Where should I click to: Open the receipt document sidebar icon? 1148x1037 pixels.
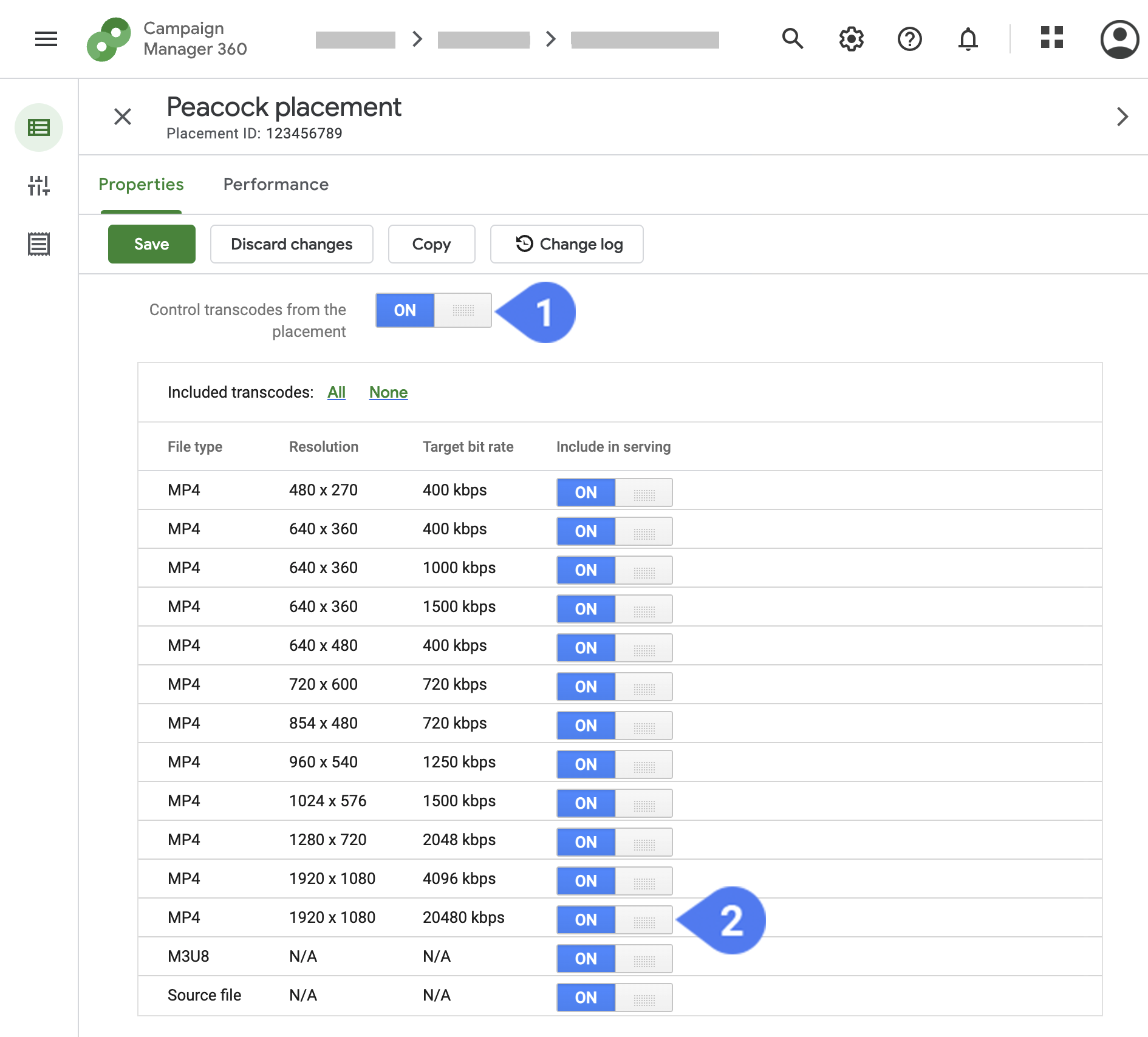pos(39,244)
